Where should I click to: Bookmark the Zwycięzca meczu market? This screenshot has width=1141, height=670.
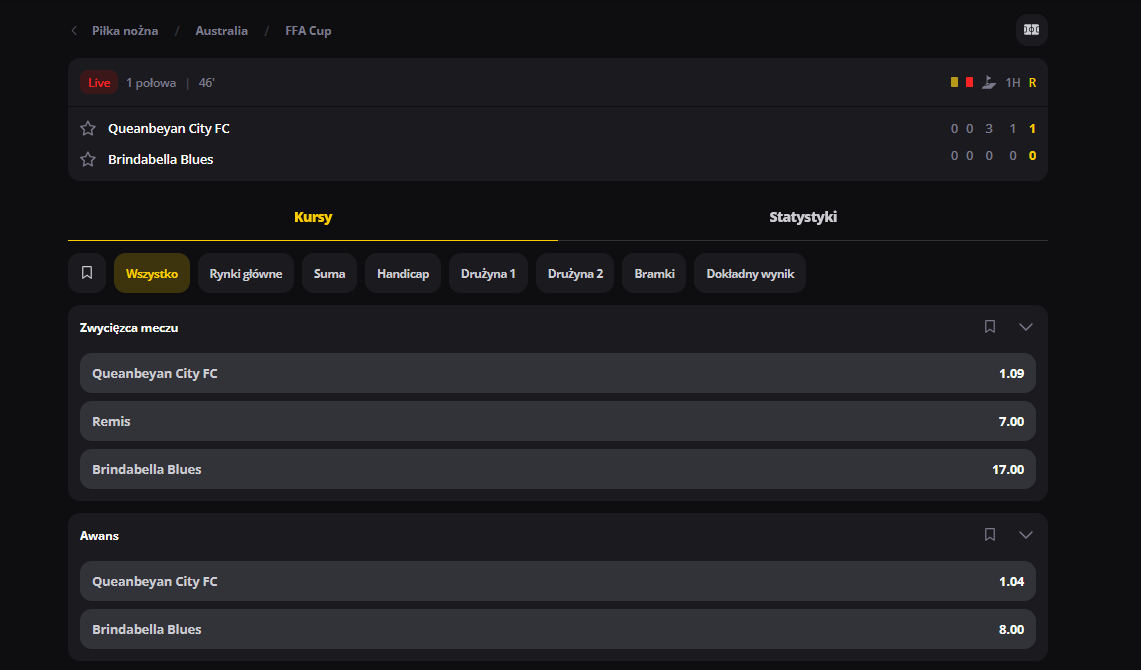tap(990, 327)
